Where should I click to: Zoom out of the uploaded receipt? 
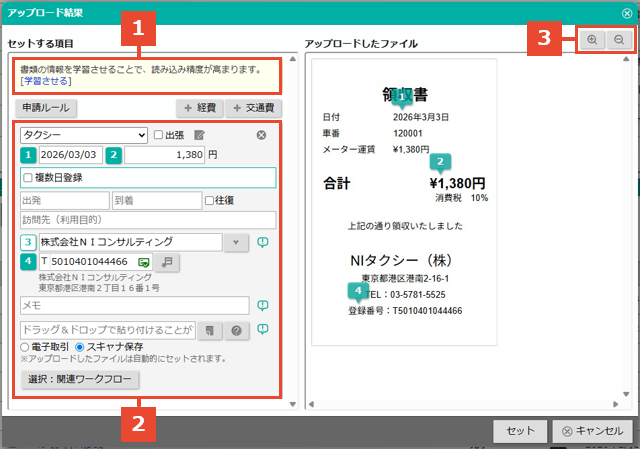[x=618, y=40]
